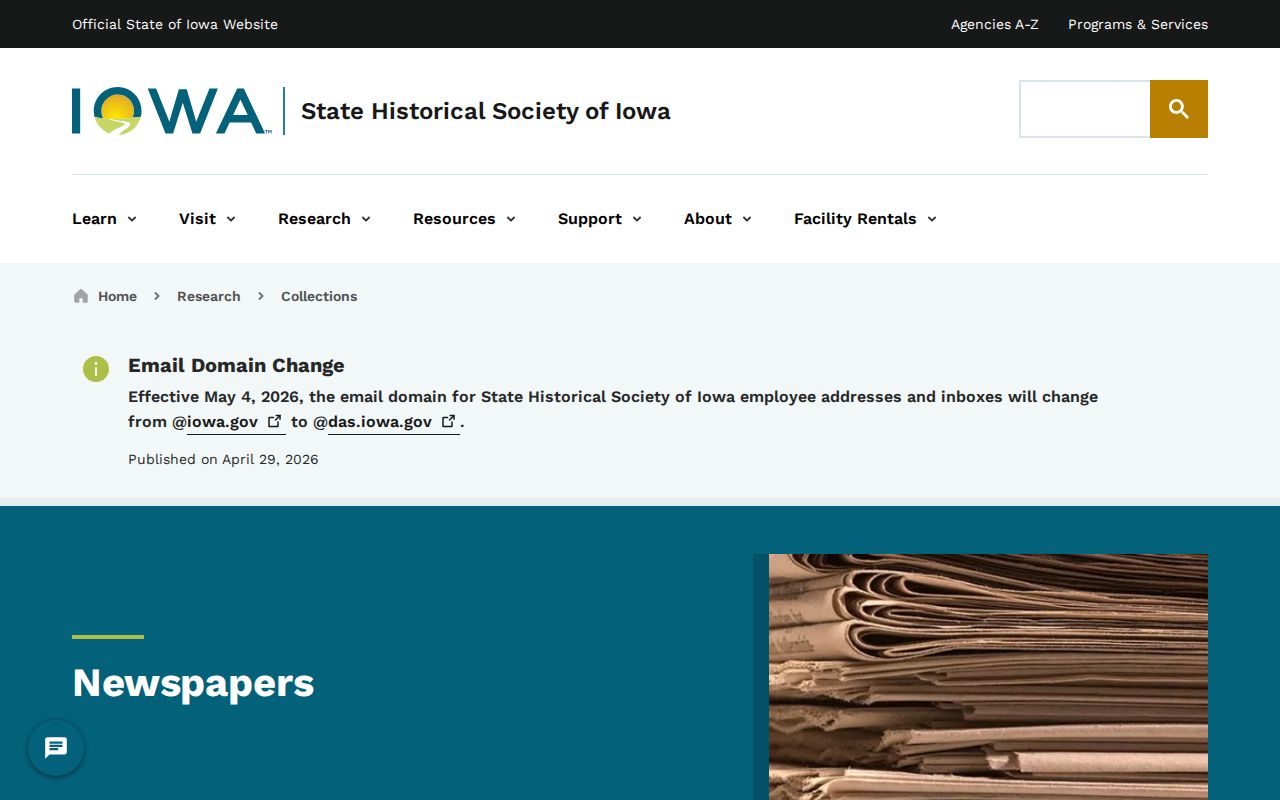Viewport: 1280px width, 800px height.
Task: Click the Email Domain Change heading
Action: click(236, 366)
